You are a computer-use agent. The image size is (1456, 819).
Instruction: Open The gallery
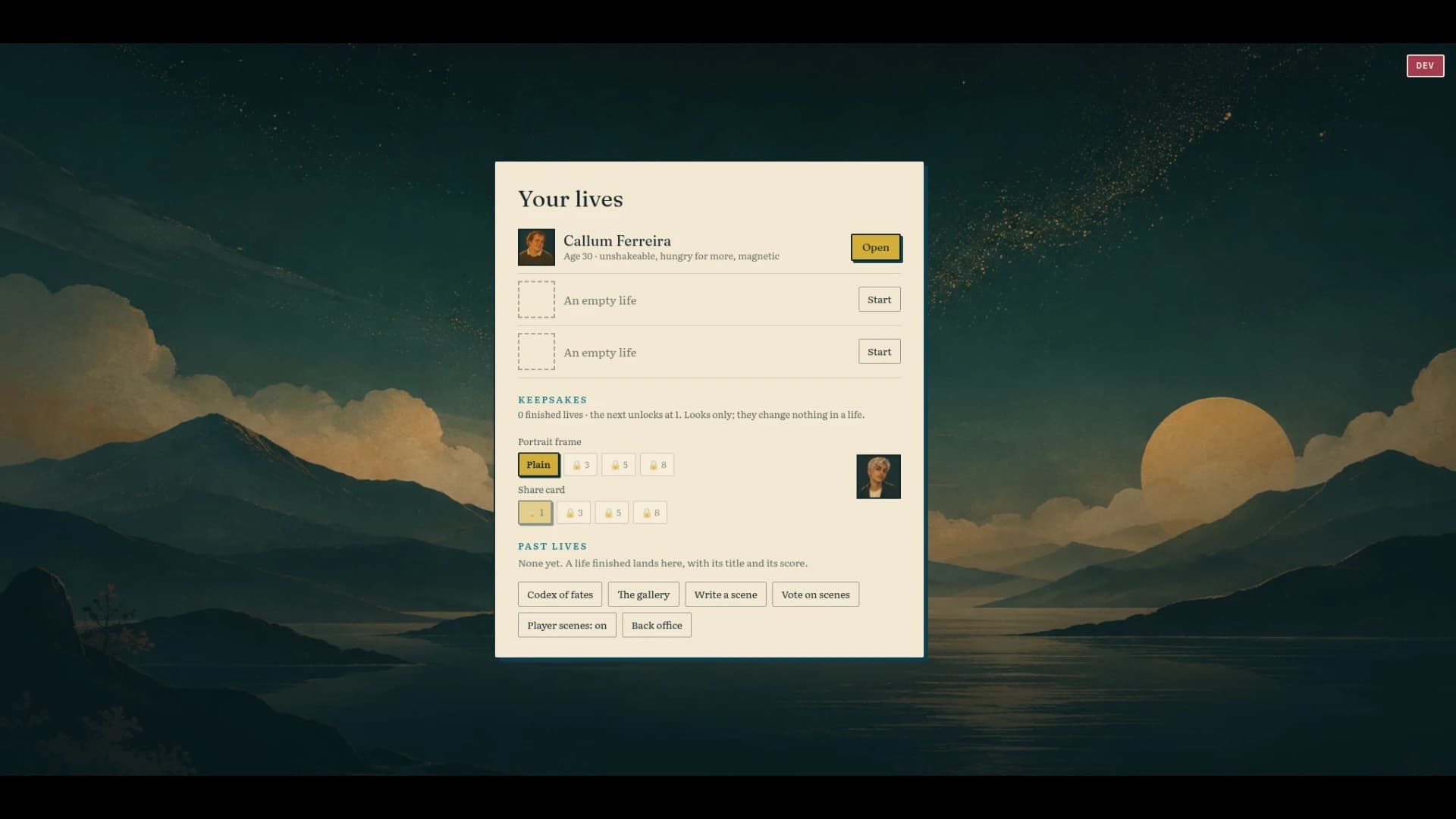click(x=643, y=595)
